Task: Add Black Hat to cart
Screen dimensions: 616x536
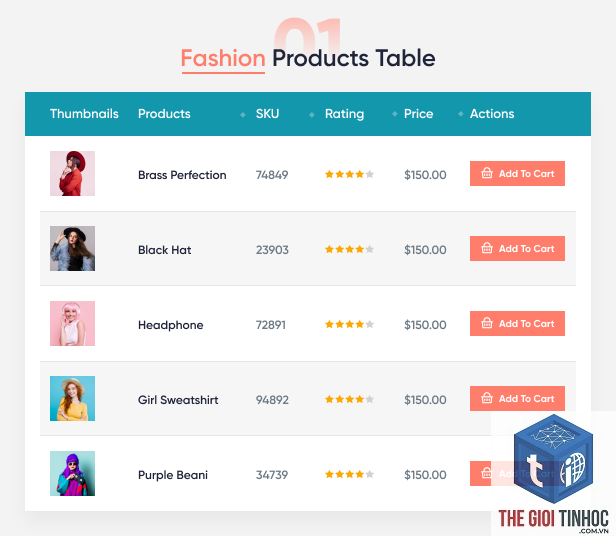Action: (x=517, y=248)
